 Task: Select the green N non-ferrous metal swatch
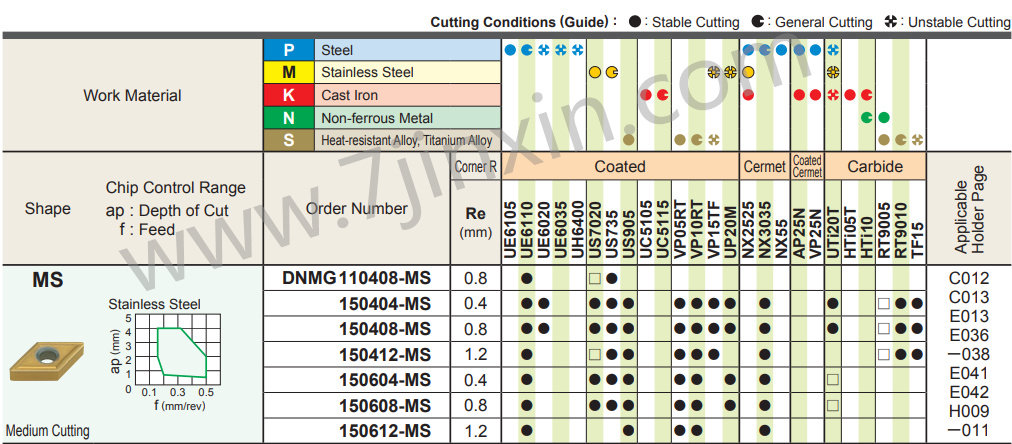pyautogui.click(x=288, y=117)
